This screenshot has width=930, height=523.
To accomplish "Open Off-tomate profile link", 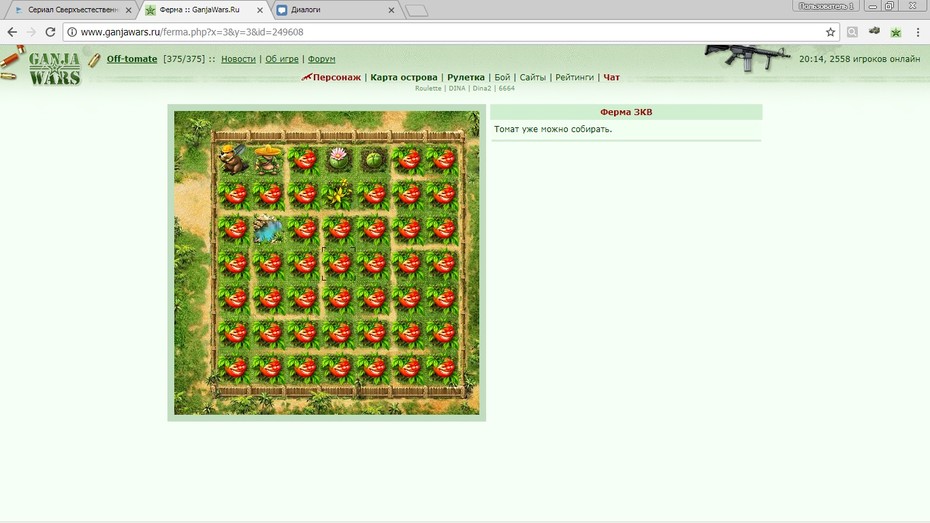I will 132,59.
